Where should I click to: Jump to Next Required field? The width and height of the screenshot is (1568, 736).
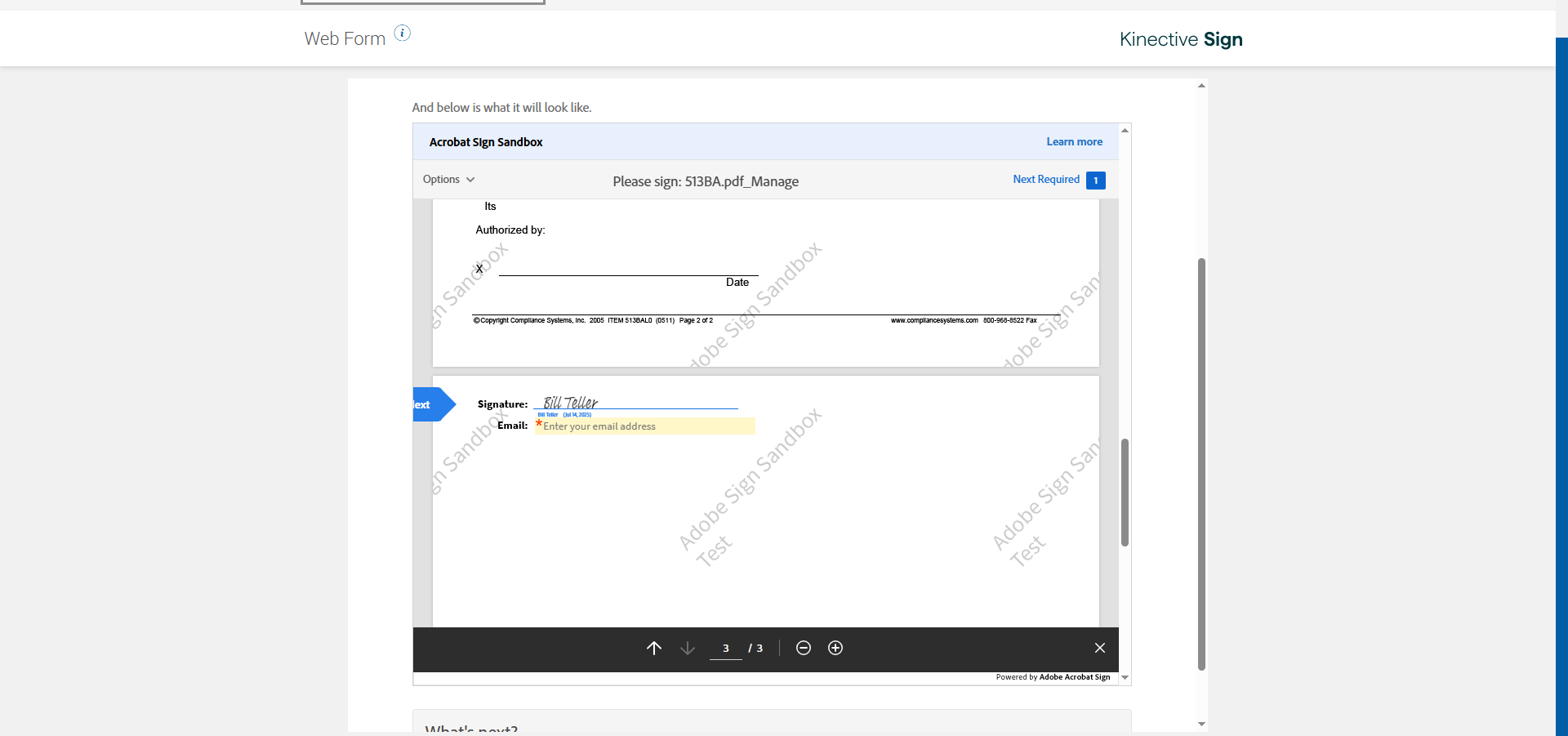1046,180
